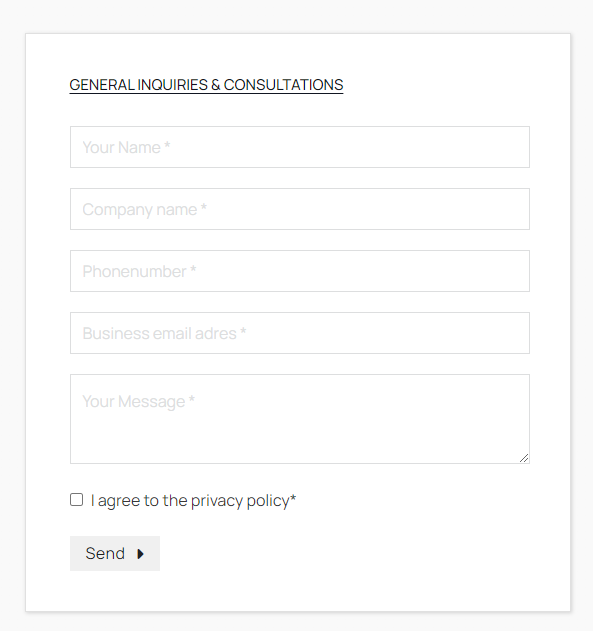Image resolution: width=593 pixels, height=631 pixels.
Task: Click into the Phonenumber field
Action: [x=300, y=271]
